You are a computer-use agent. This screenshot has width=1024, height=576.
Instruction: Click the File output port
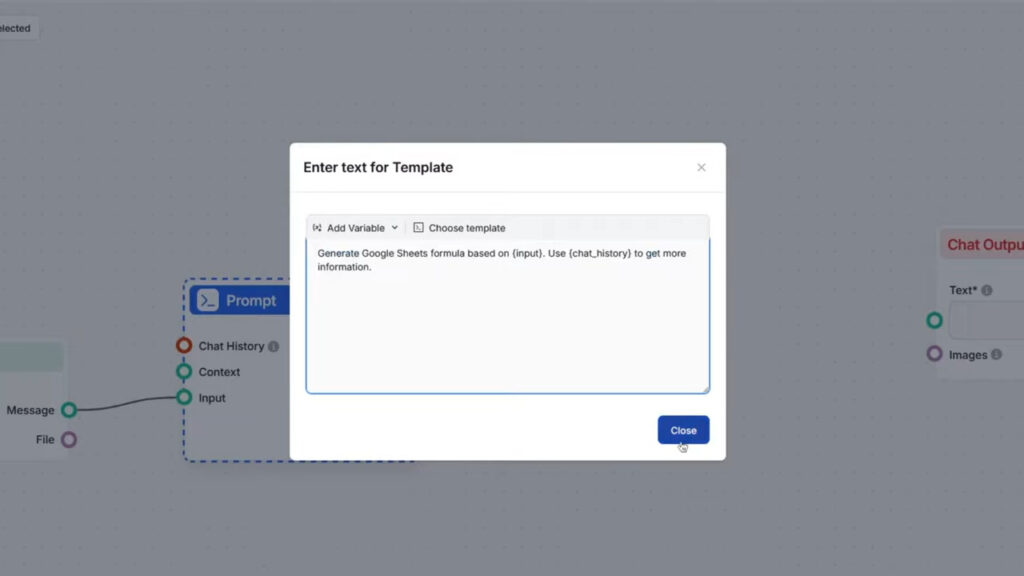(x=68, y=439)
